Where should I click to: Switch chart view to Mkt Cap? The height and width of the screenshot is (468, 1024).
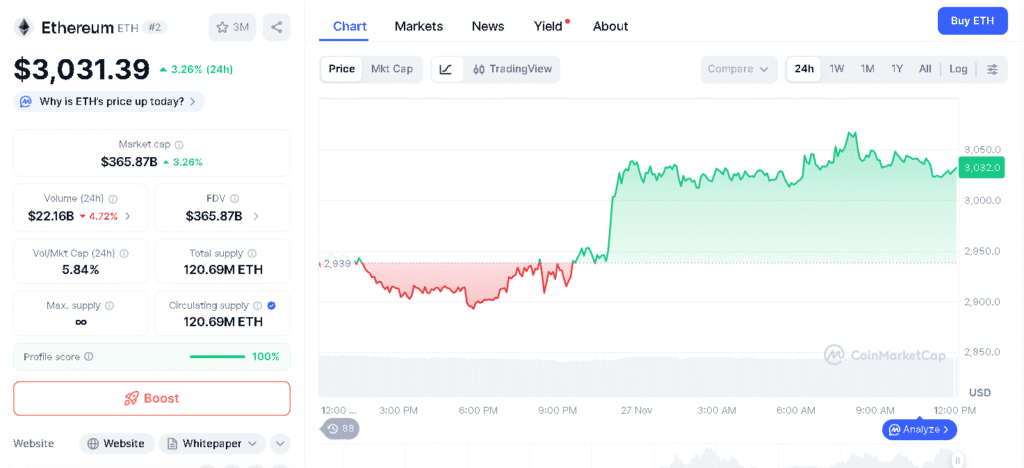pos(392,69)
